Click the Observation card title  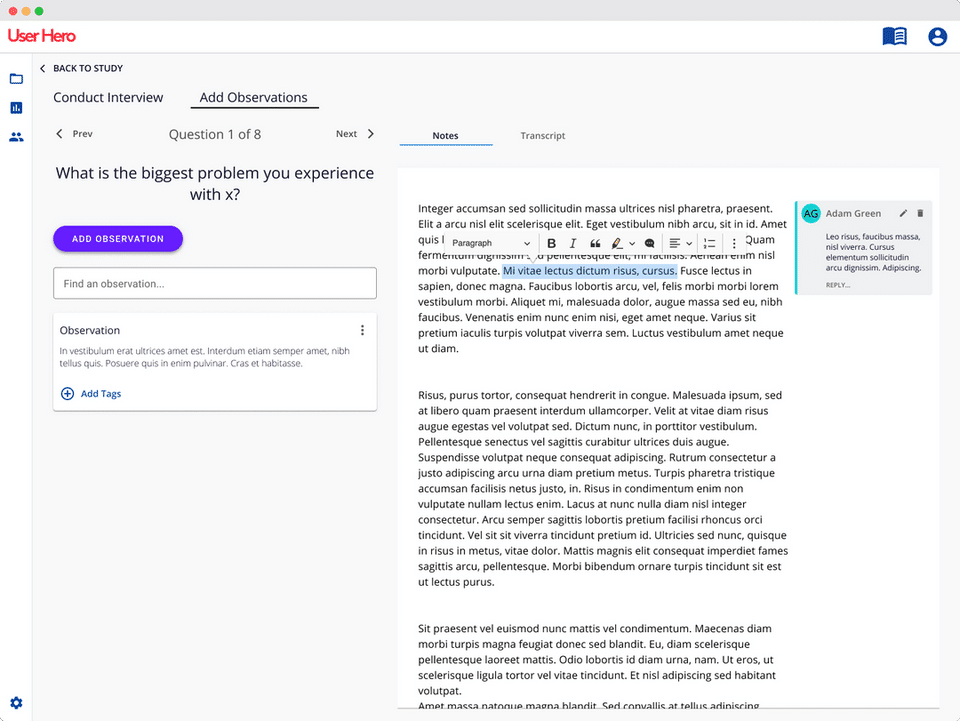(89, 331)
